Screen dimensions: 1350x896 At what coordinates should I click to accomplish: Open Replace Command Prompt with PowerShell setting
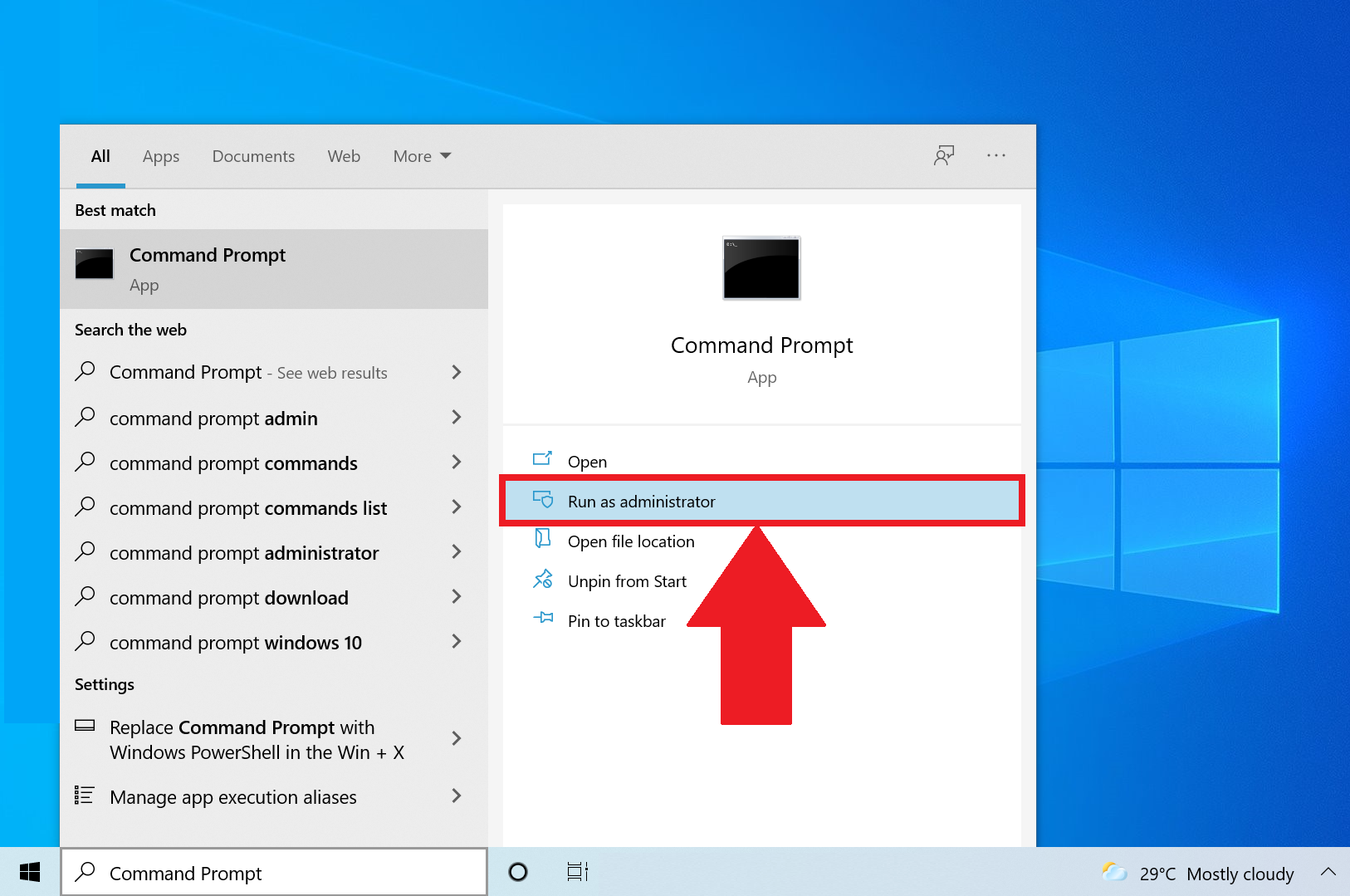click(x=274, y=739)
